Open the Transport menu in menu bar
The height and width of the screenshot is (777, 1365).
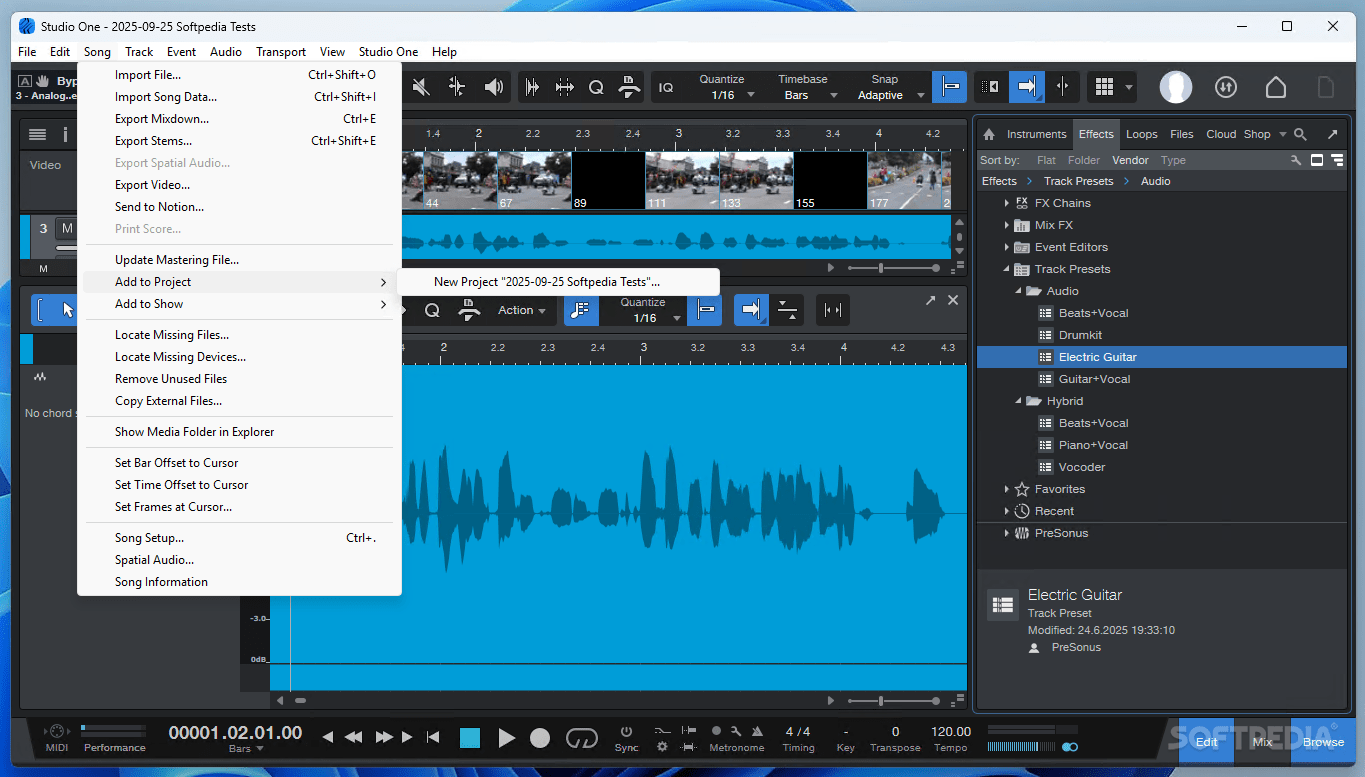point(281,52)
